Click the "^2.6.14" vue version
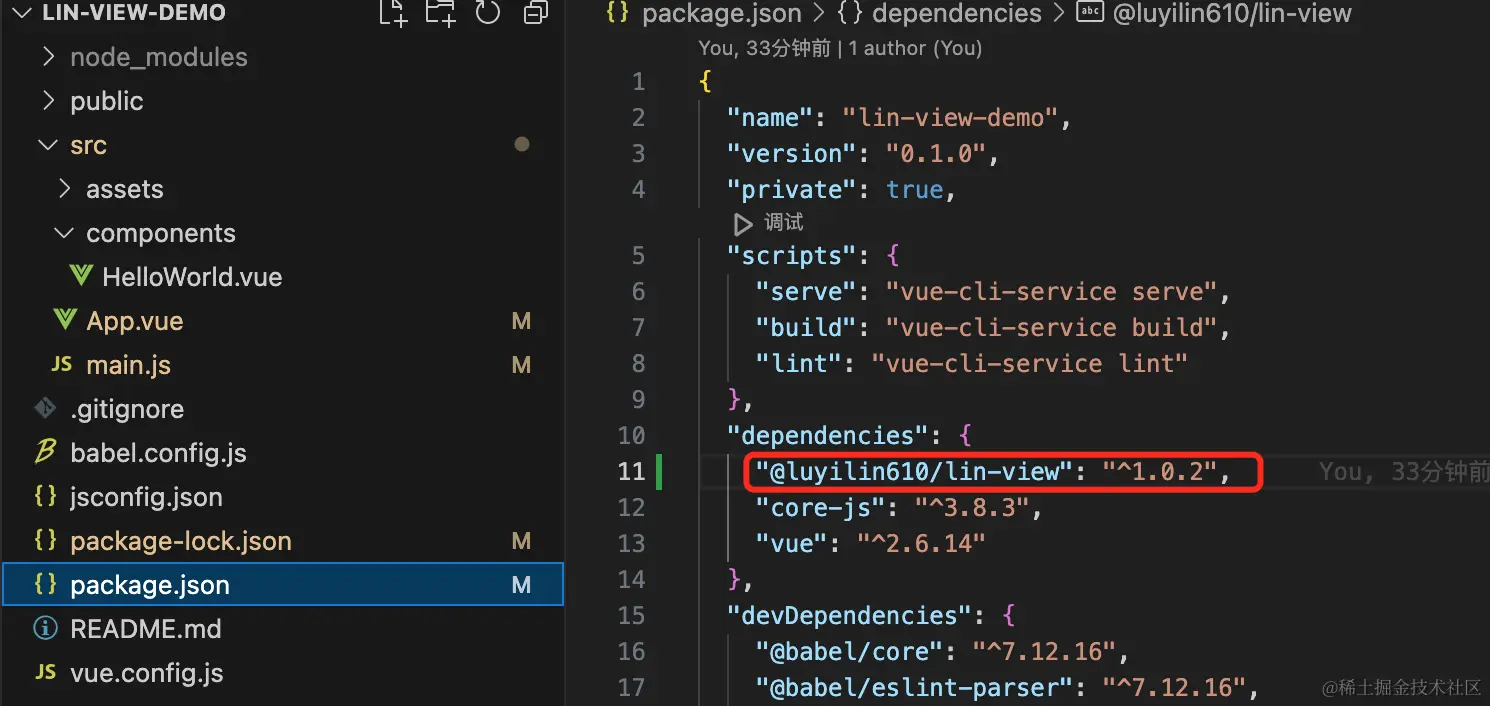 click(922, 544)
